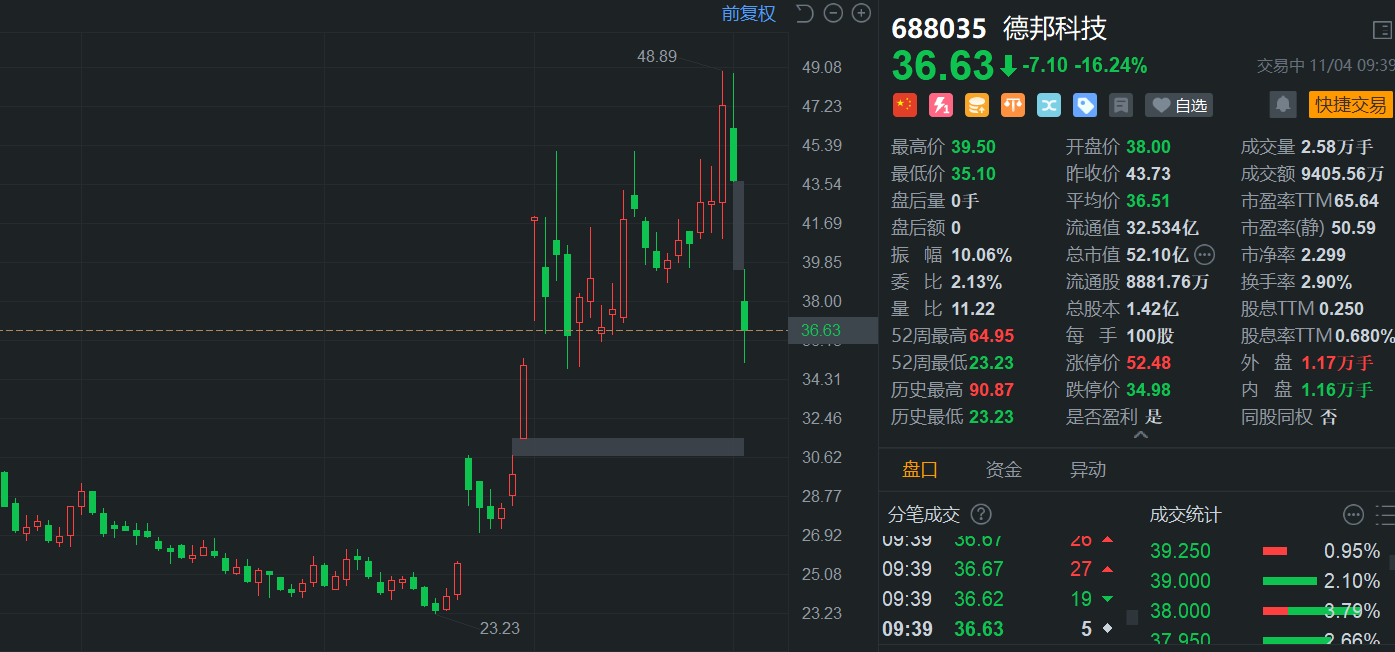Click the 快捷交易 button
The image size is (1395, 652).
click(1351, 104)
